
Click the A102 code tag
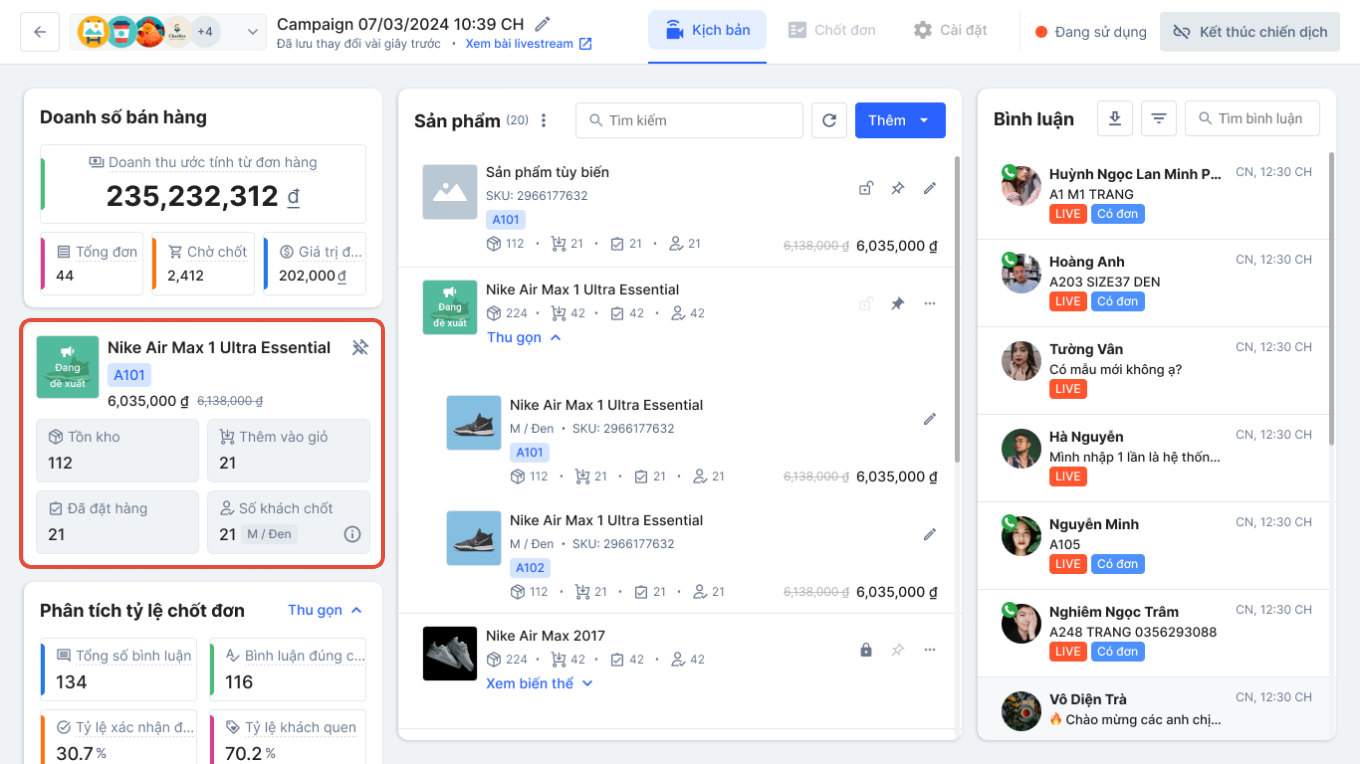(530, 568)
